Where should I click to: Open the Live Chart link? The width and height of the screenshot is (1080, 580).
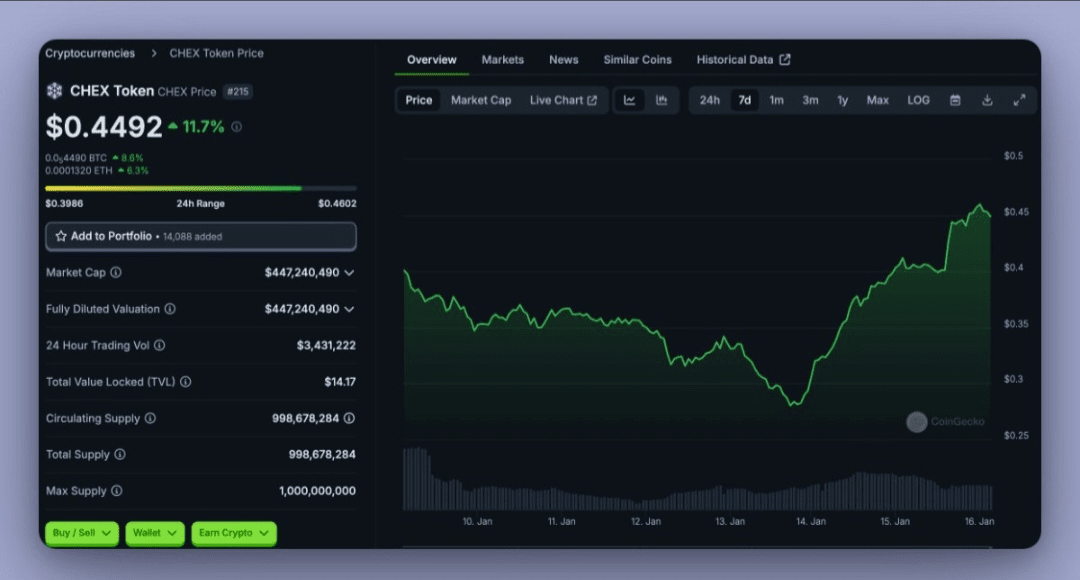click(x=563, y=100)
